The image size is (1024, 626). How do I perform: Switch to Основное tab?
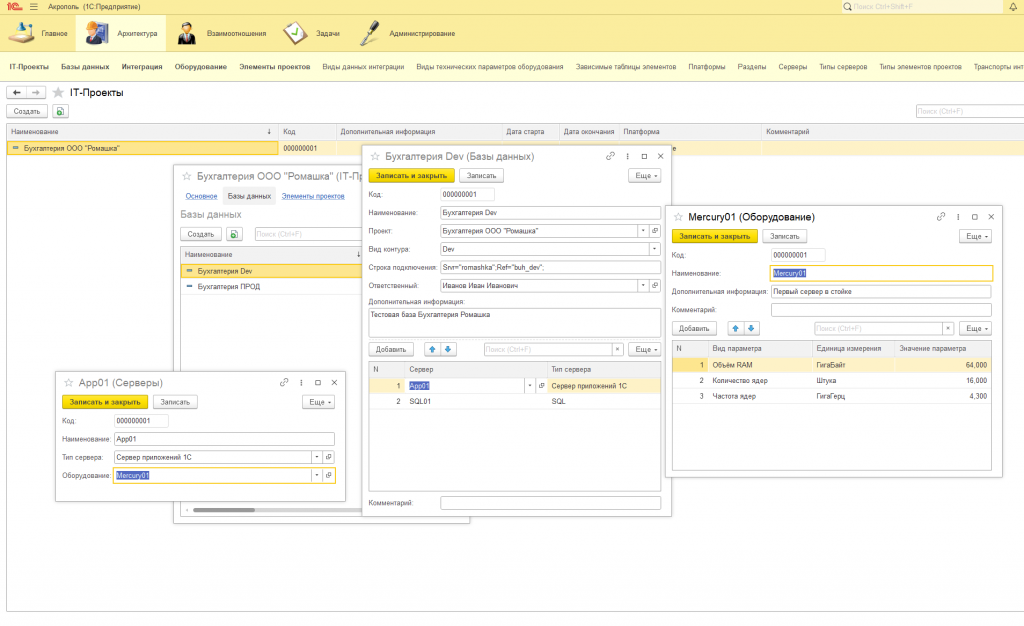coord(201,196)
